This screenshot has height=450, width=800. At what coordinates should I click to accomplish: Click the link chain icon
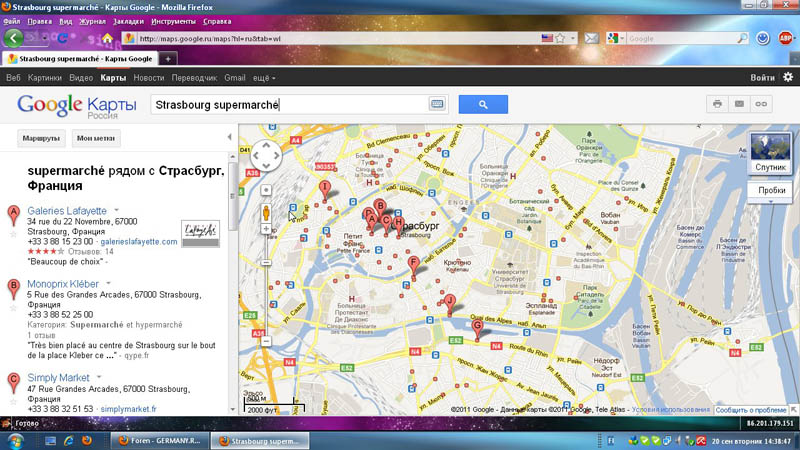[761, 104]
